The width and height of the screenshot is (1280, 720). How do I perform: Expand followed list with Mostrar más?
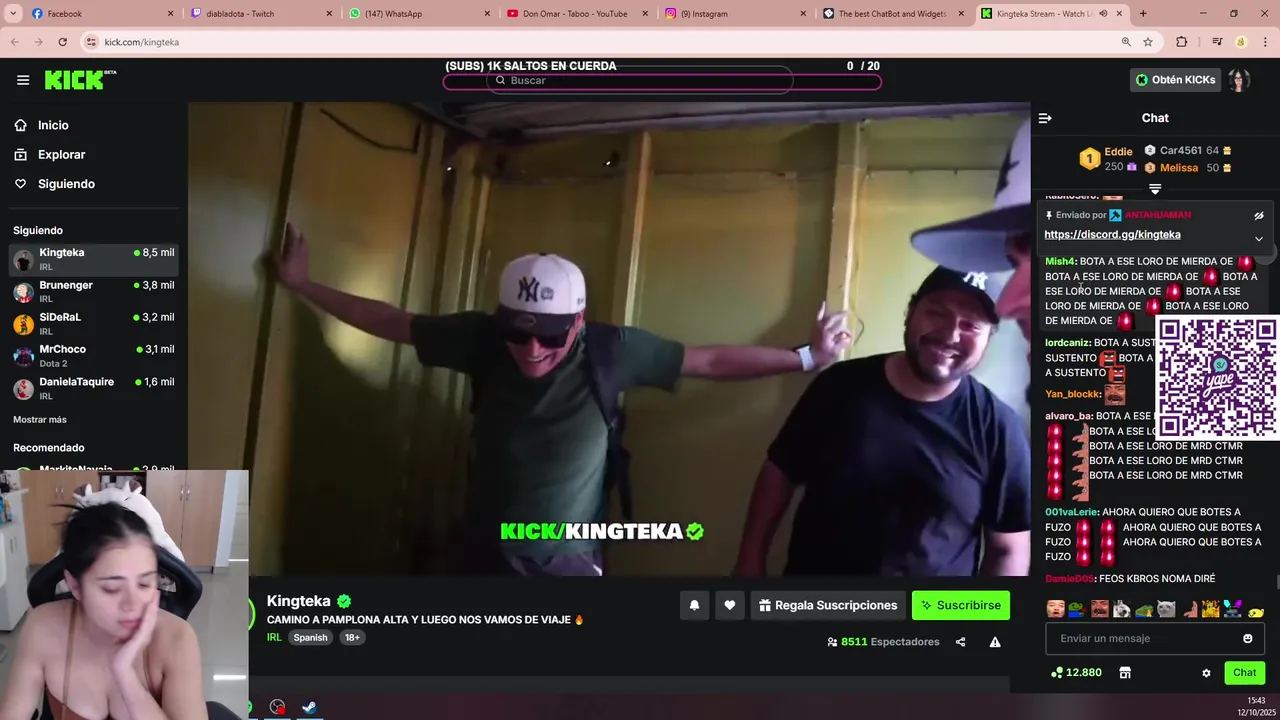click(x=40, y=420)
